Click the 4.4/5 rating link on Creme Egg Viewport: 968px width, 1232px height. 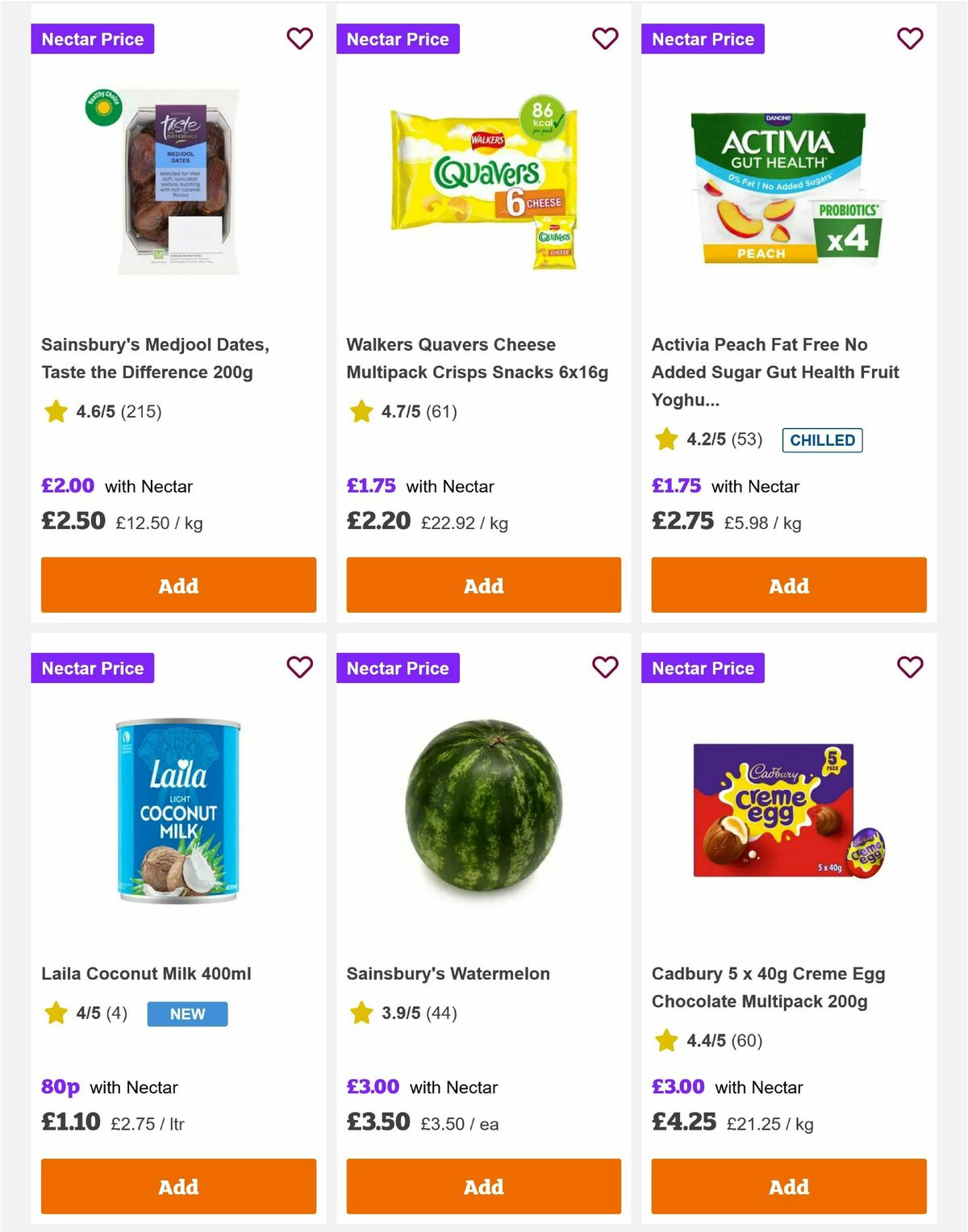tap(709, 1040)
